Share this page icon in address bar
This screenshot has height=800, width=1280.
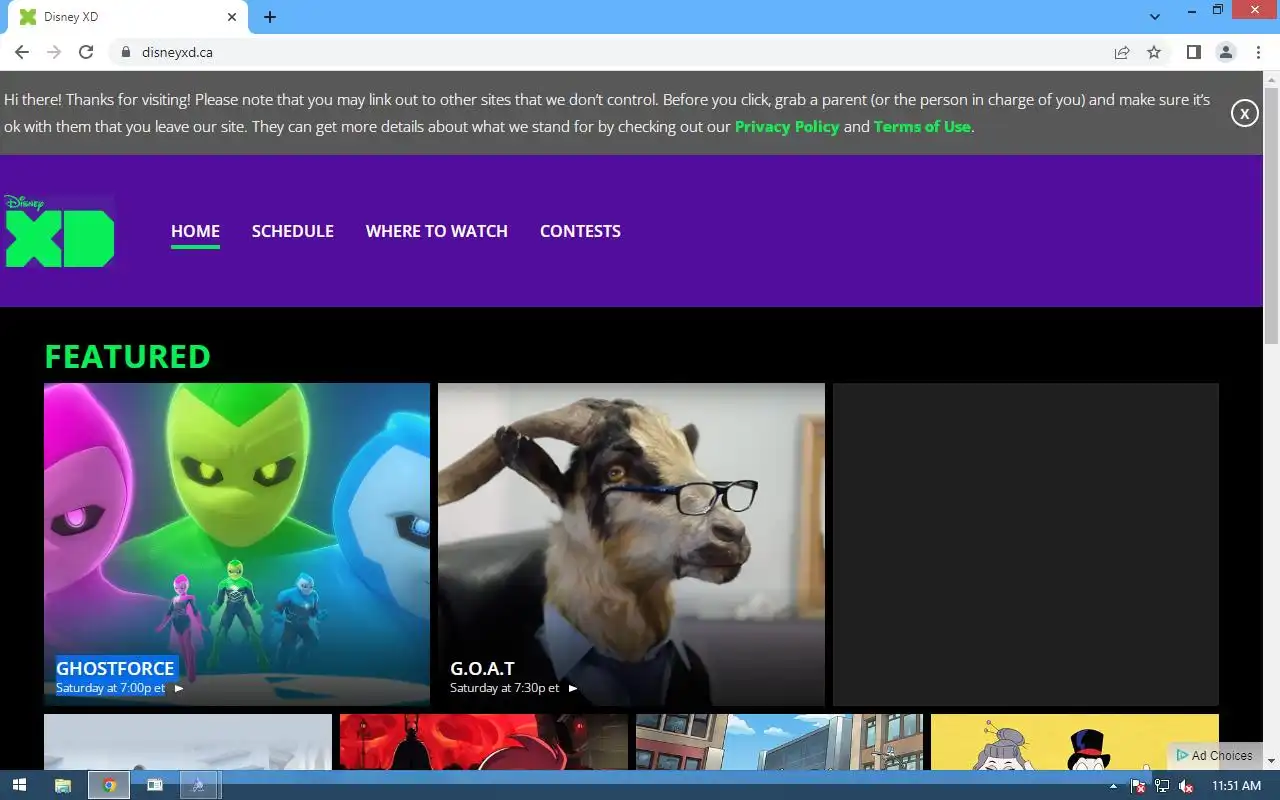[x=1122, y=52]
